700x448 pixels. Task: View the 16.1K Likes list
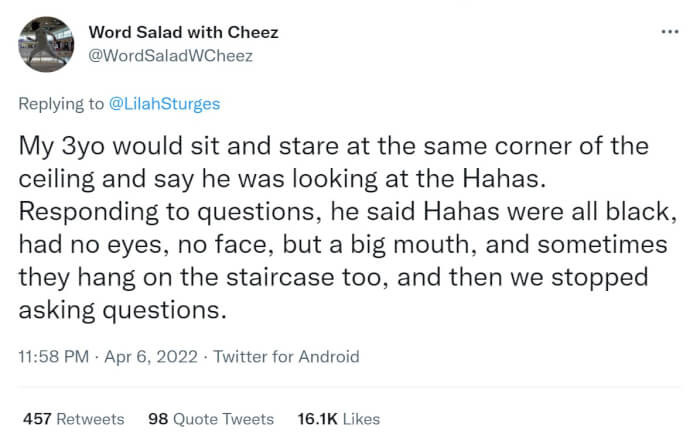point(339,419)
